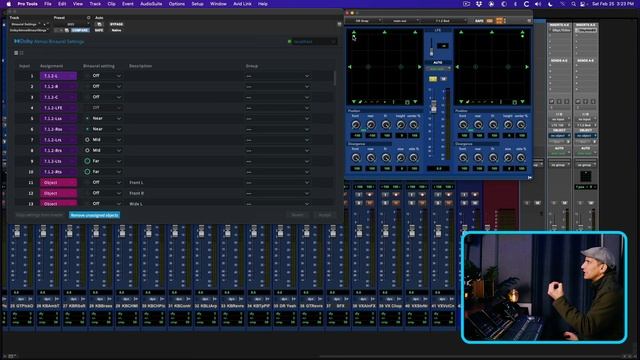Click left panner Divergence front knob
This screenshot has height=360, width=640.
[356, 158]
